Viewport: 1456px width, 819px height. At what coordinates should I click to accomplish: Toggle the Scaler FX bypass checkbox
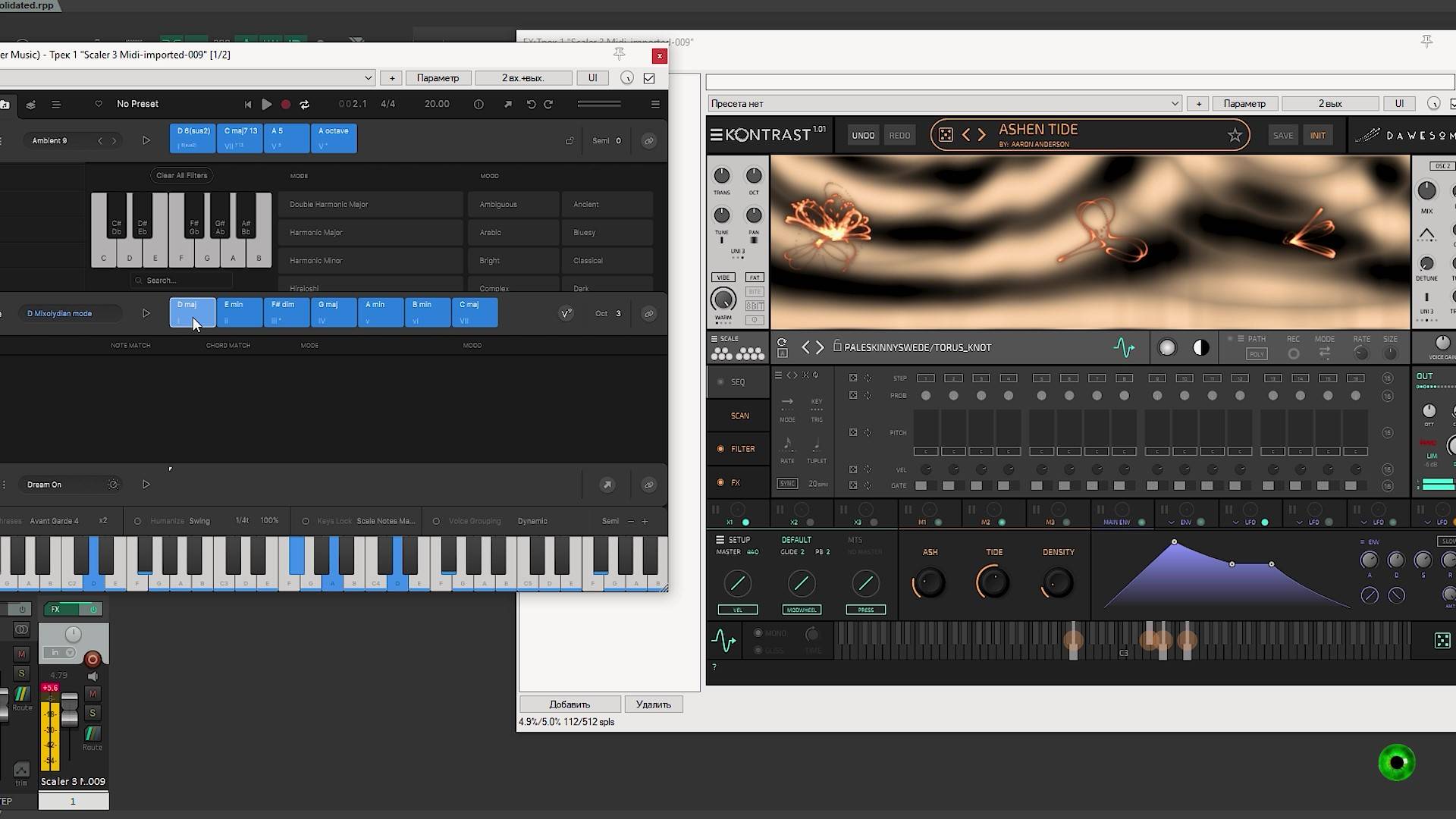[649, 78]
